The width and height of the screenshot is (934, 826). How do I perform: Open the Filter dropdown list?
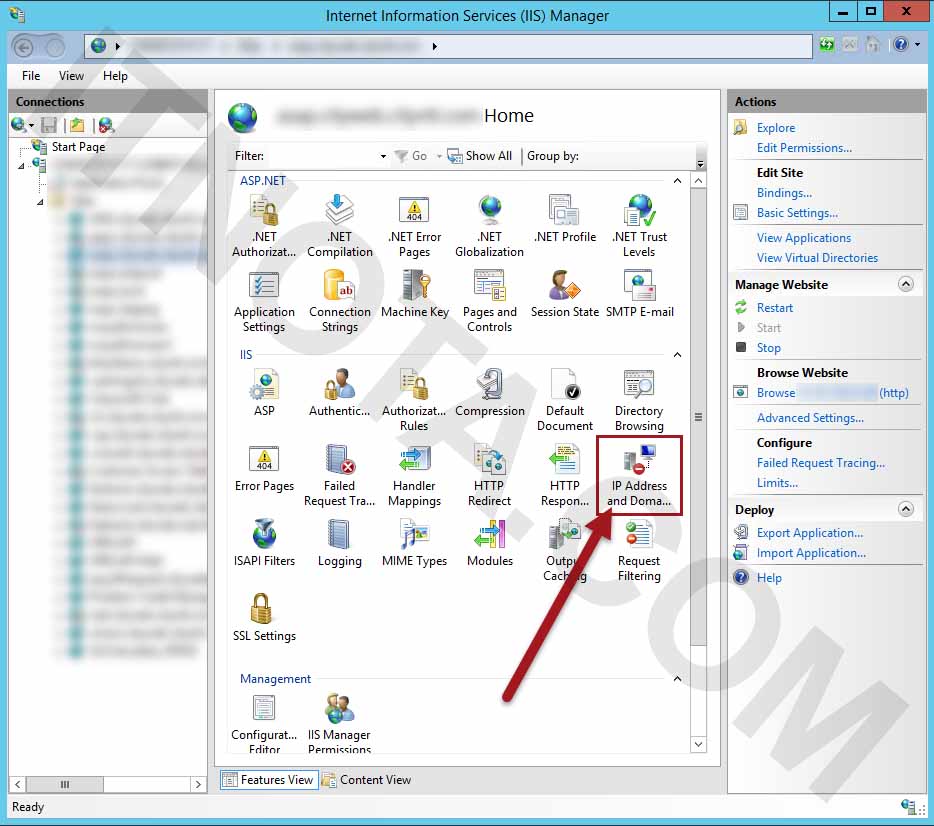click(382, 157)
